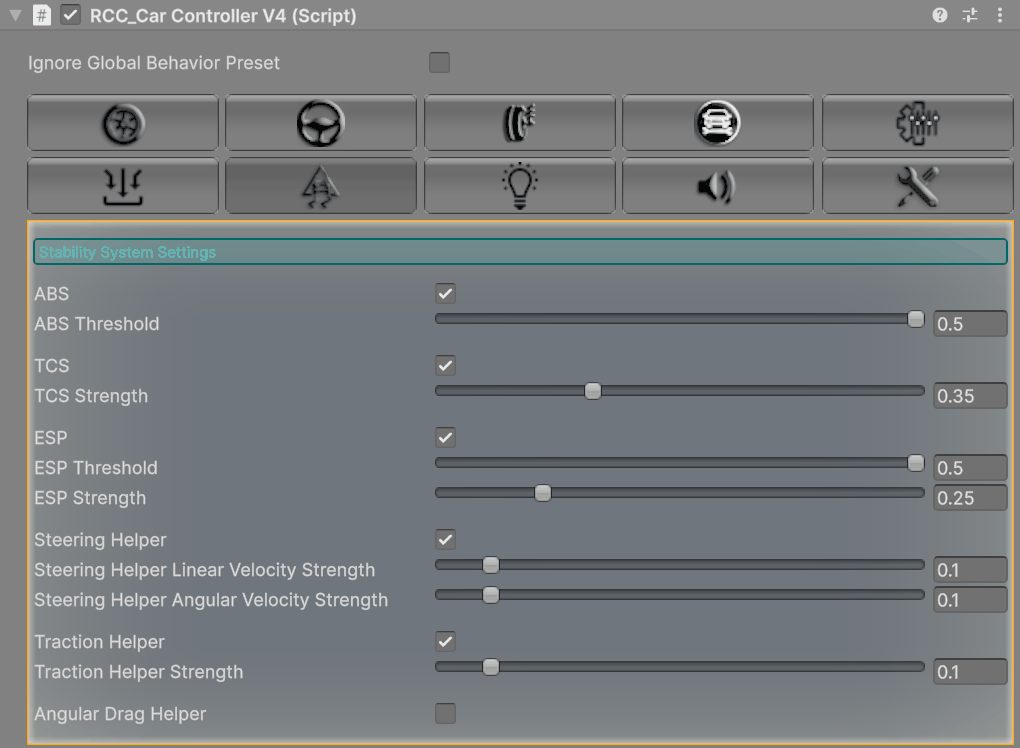Open the Wheels settings tab icon
1020x748 pixels.
(x=123, y=123)
